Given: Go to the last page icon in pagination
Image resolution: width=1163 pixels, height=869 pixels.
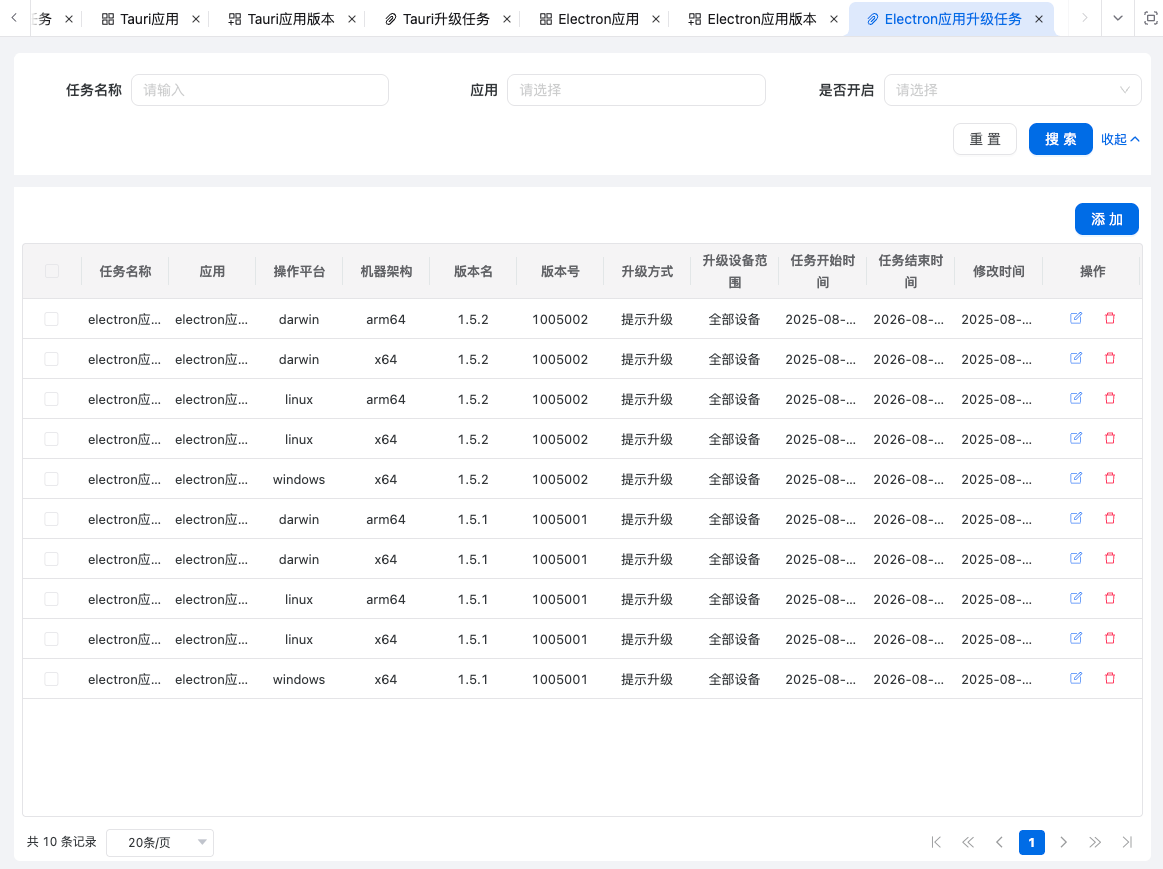Looking at the screenshot, I should 1127,842.
